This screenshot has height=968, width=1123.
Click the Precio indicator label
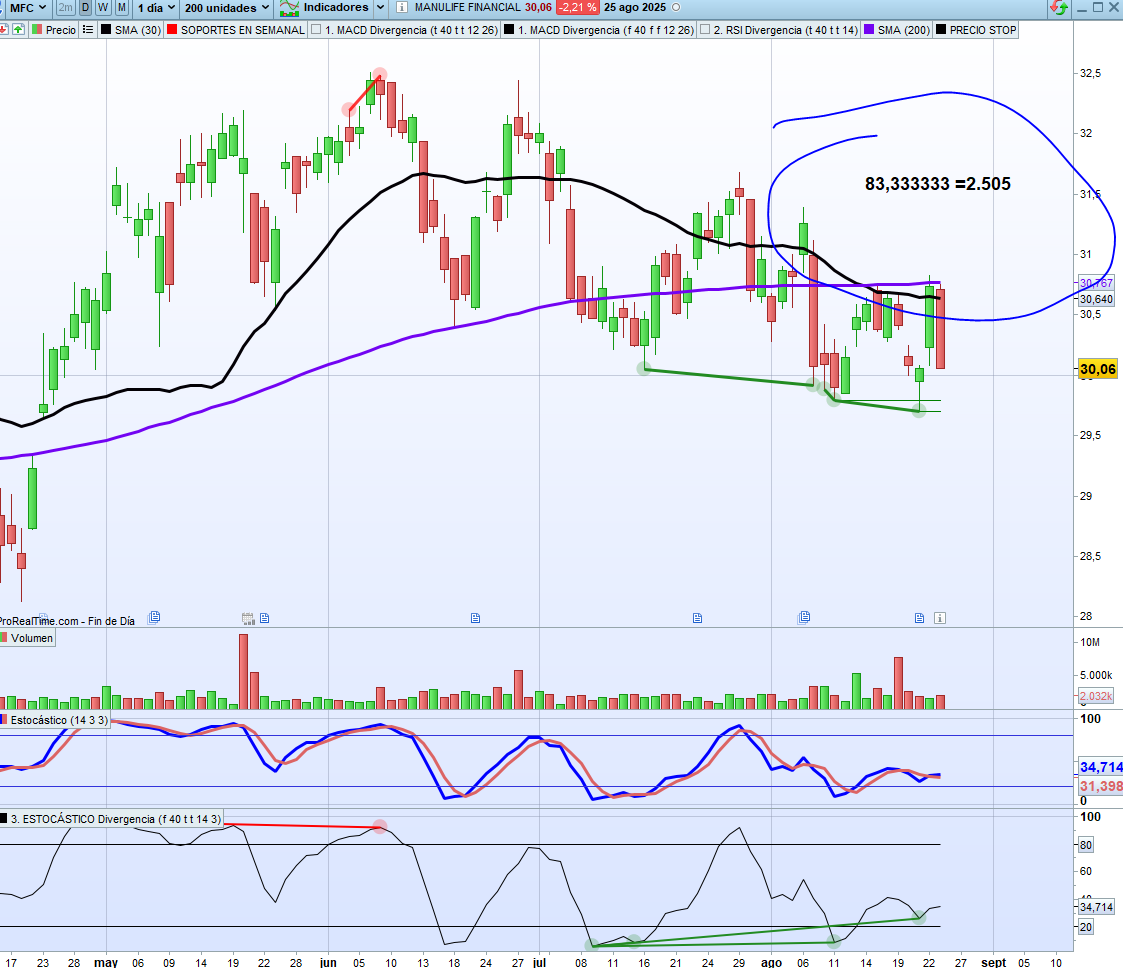tap(61, 30)
